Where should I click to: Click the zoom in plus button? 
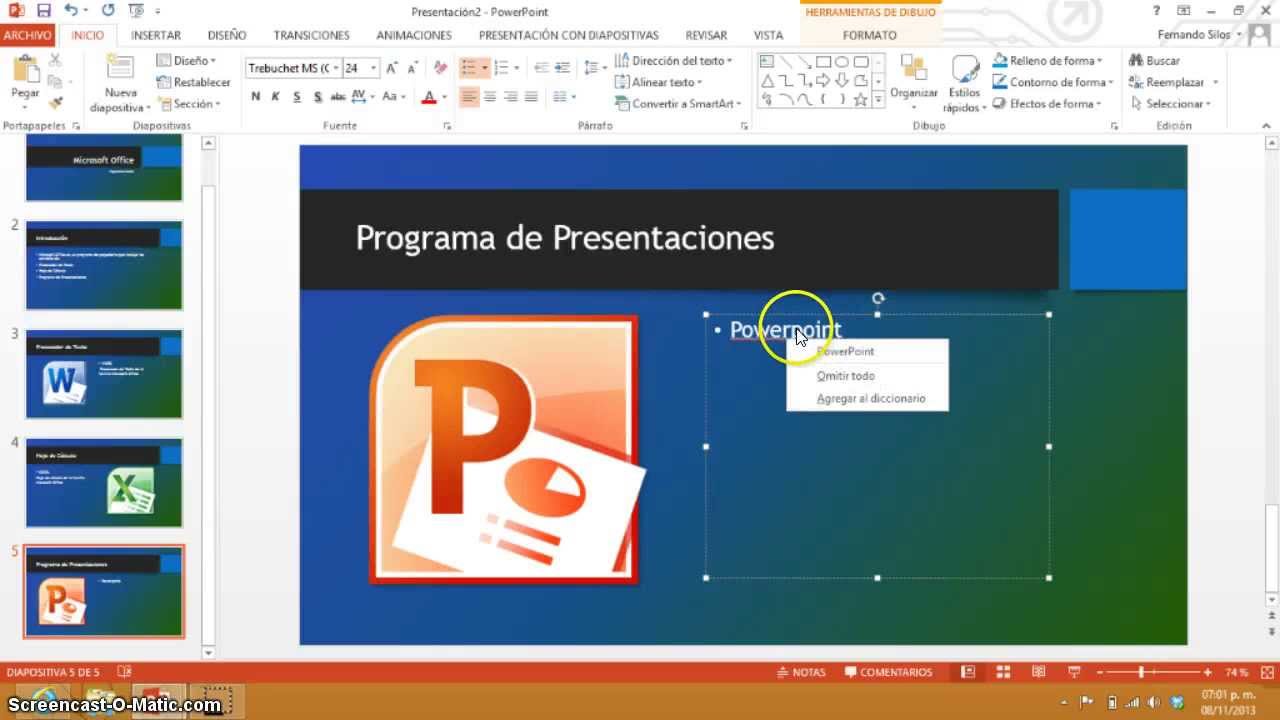click(x=1207, y=672)
